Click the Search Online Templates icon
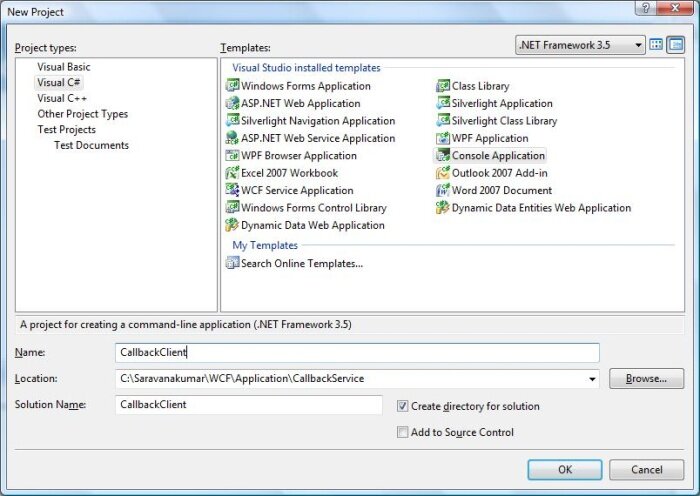 tap(233, 264)
